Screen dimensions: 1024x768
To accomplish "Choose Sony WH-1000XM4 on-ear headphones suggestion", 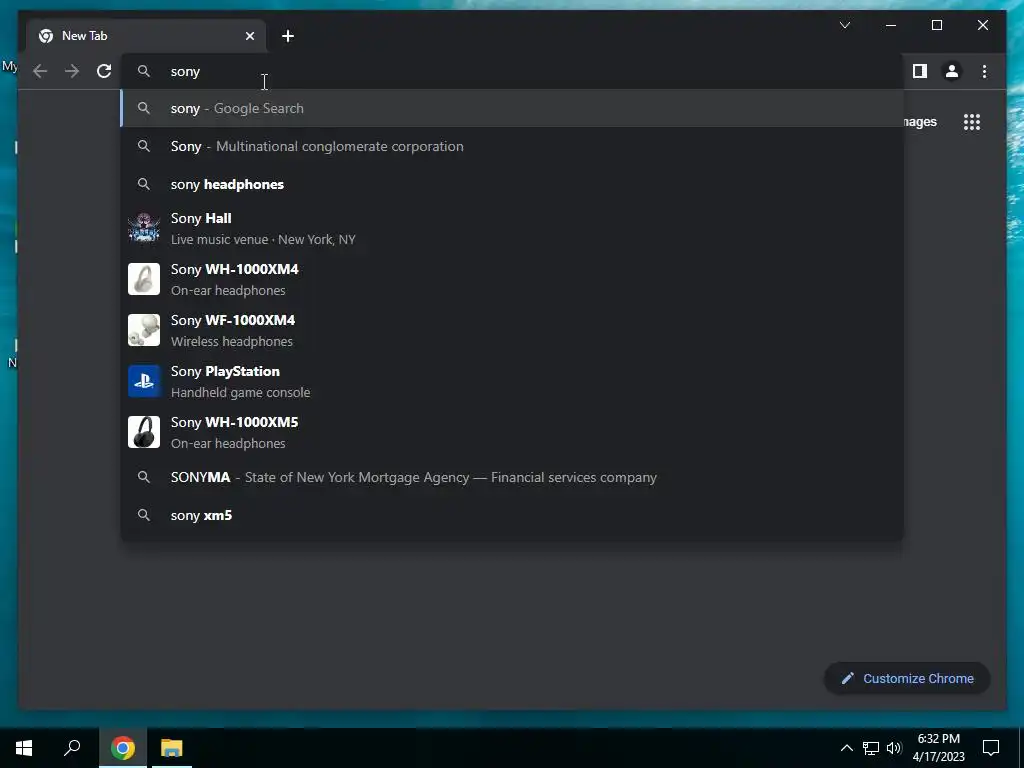I will tap(512, 280).
